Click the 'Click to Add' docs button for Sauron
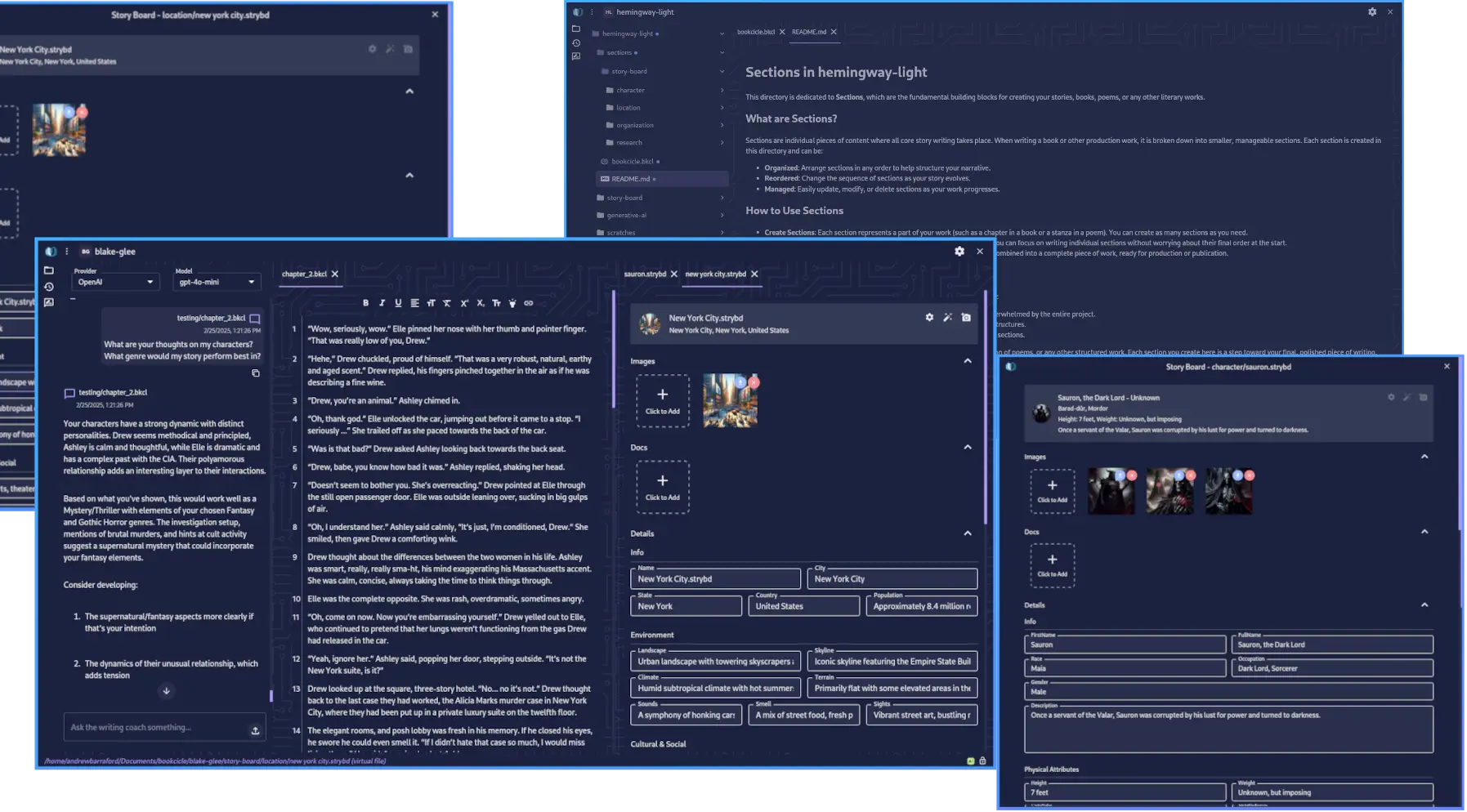1467x812 pixels. [x=1053, y=565]
